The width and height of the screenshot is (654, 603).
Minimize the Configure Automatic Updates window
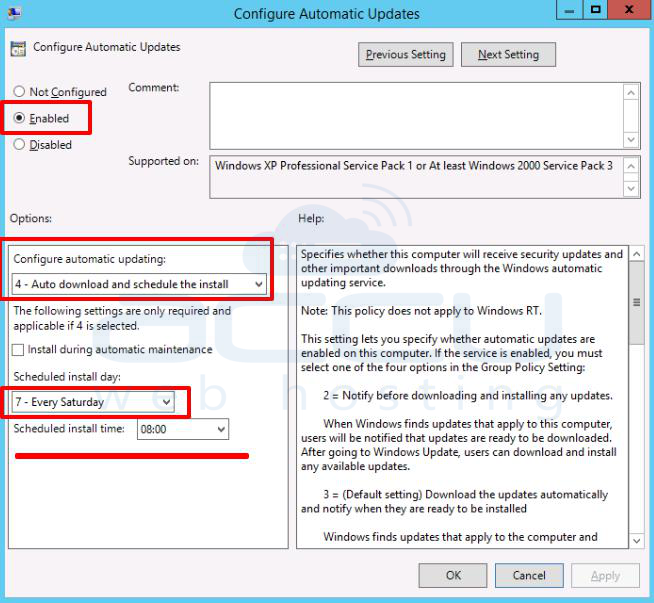(x=569, y=10)
